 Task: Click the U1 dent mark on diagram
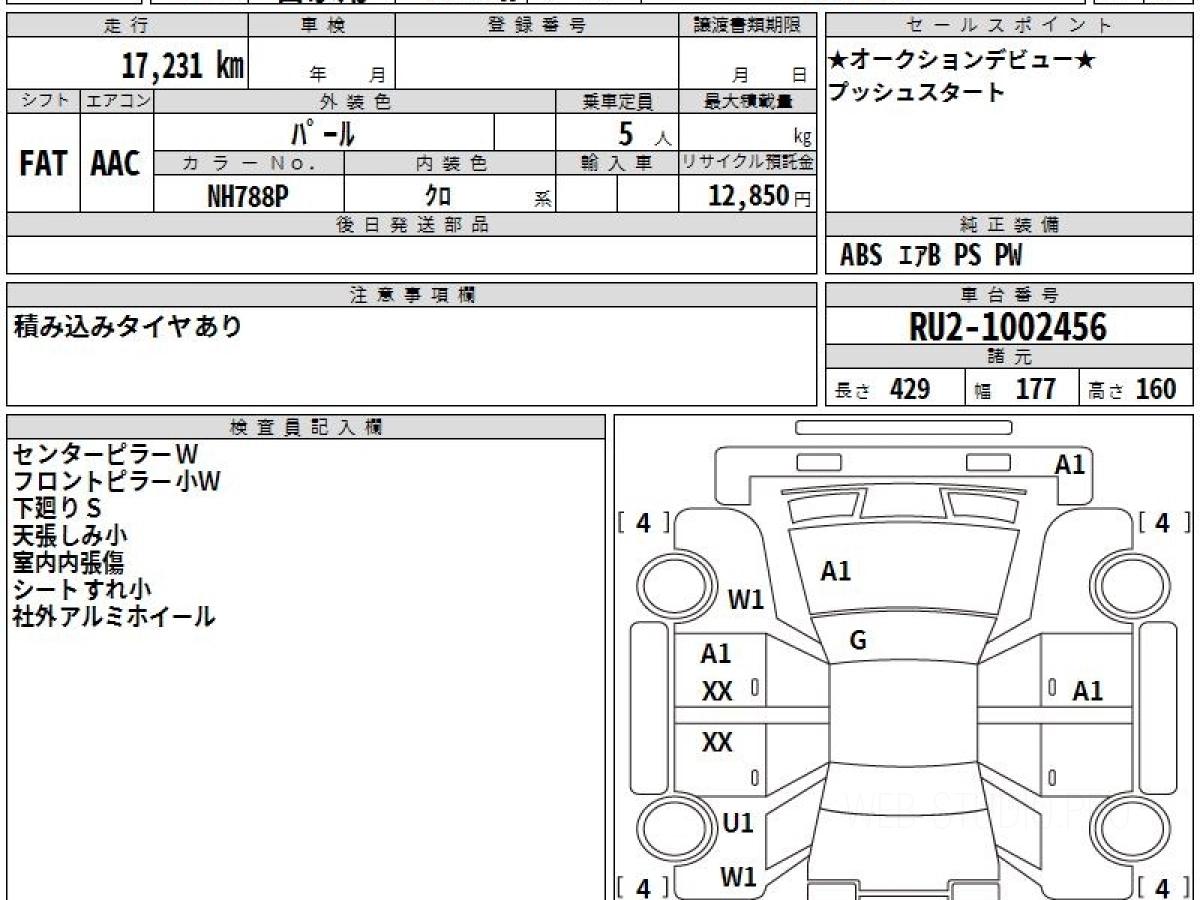point(738,823)
